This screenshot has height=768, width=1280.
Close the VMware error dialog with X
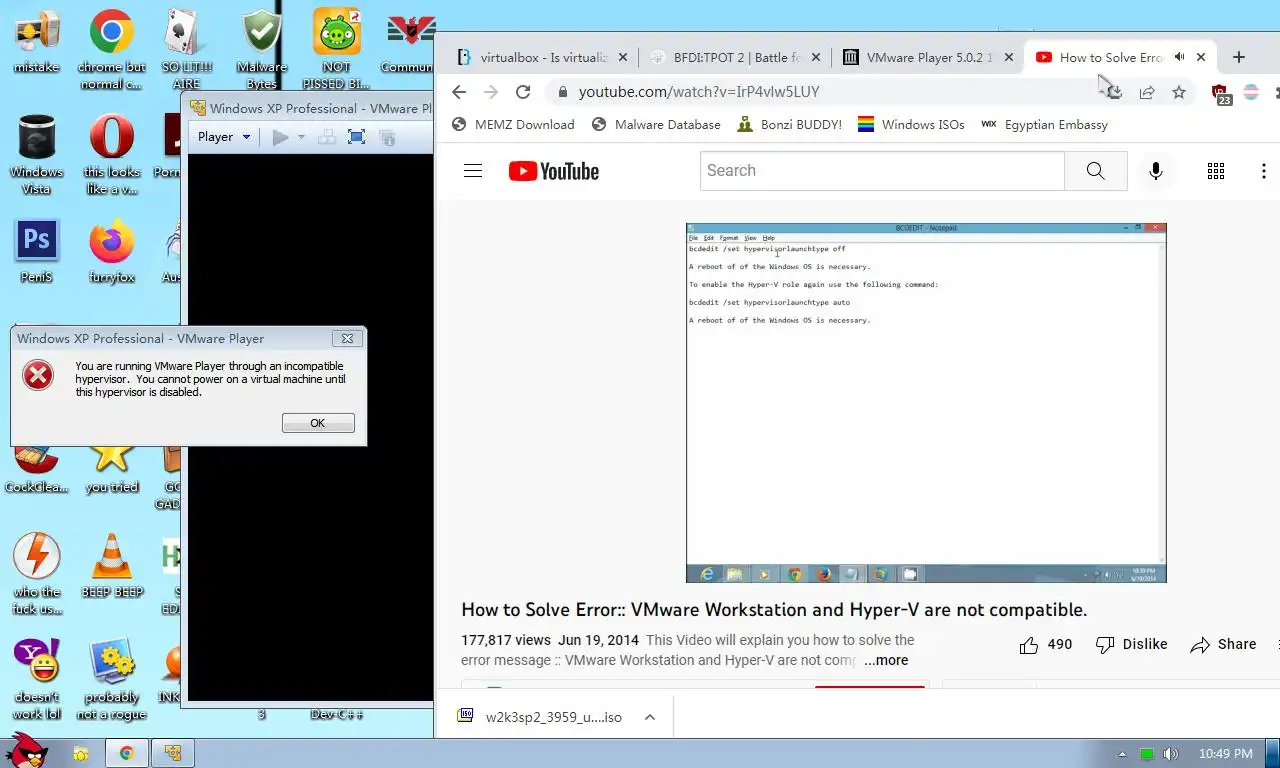[347, 339]
